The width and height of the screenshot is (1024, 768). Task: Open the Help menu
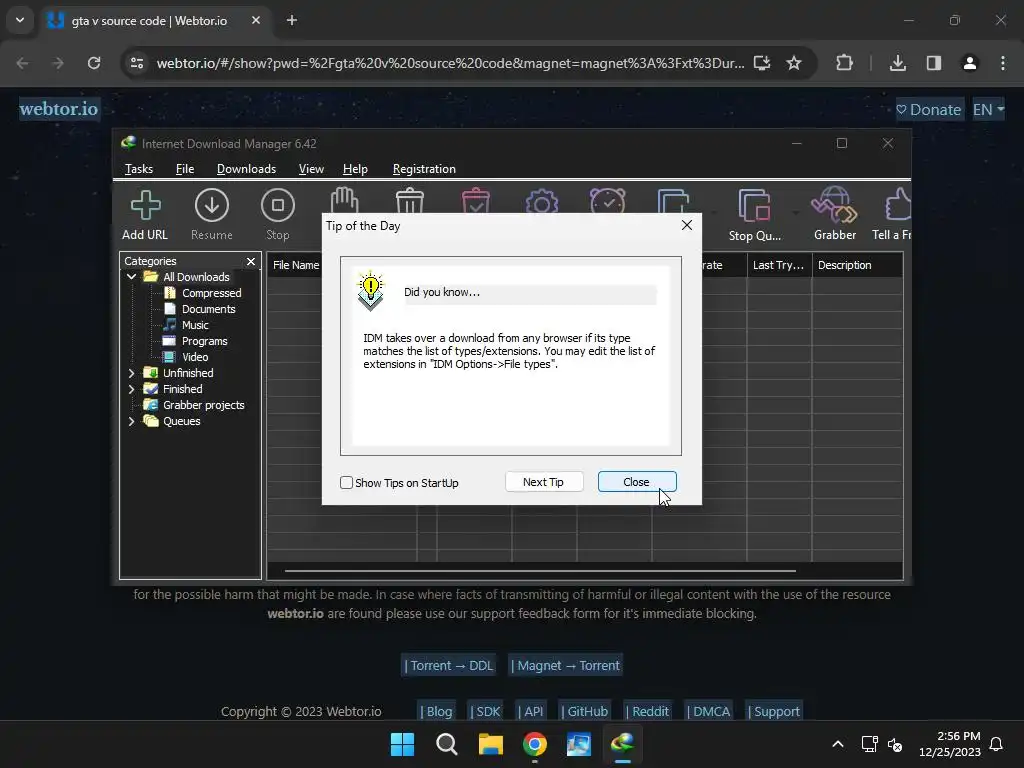pyautogui.click(x=355, y=168)
